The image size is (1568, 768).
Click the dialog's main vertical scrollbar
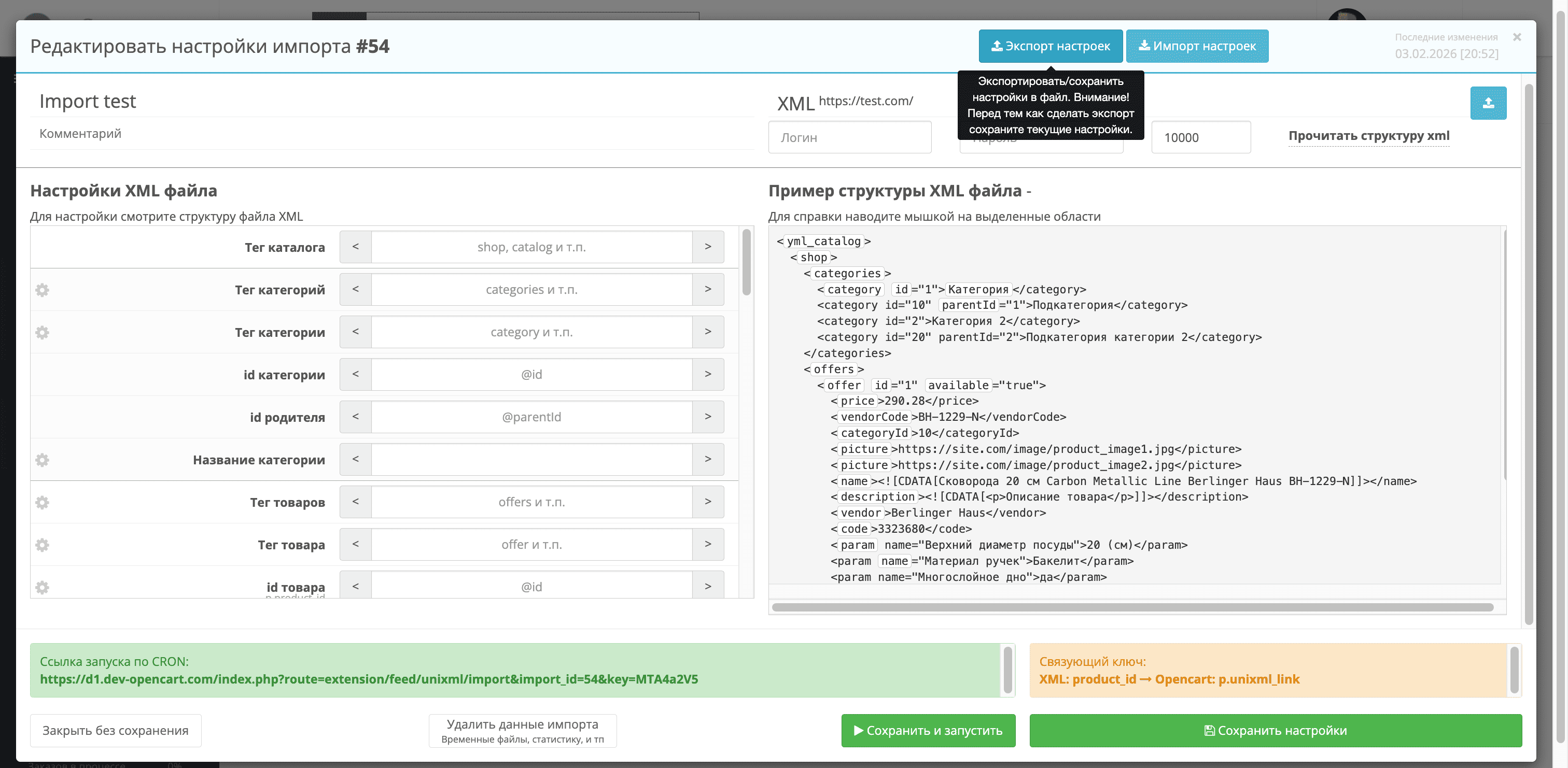pos(1528,353)
